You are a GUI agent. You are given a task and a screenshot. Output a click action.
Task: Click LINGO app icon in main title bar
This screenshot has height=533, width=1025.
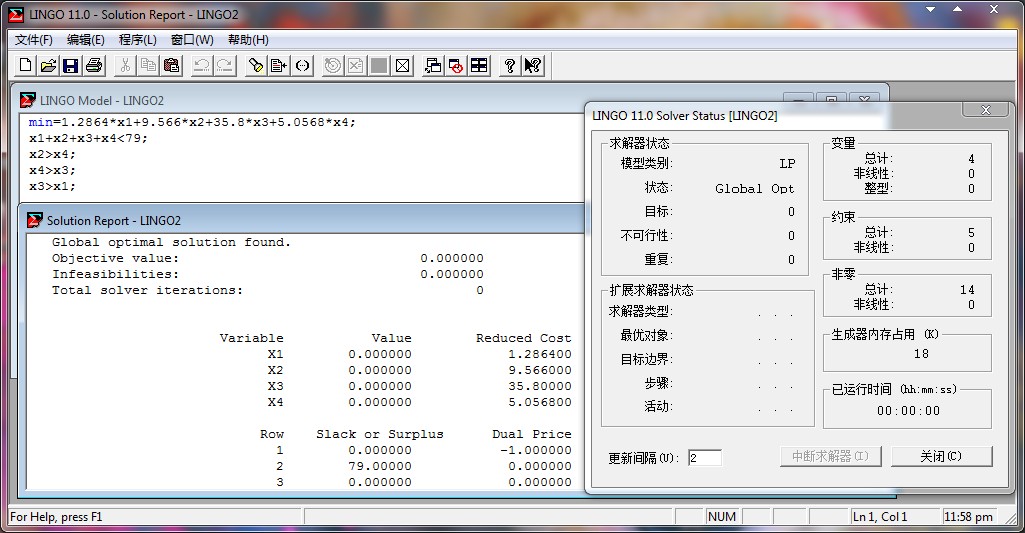pyautogui.click(x=16, y=14)
